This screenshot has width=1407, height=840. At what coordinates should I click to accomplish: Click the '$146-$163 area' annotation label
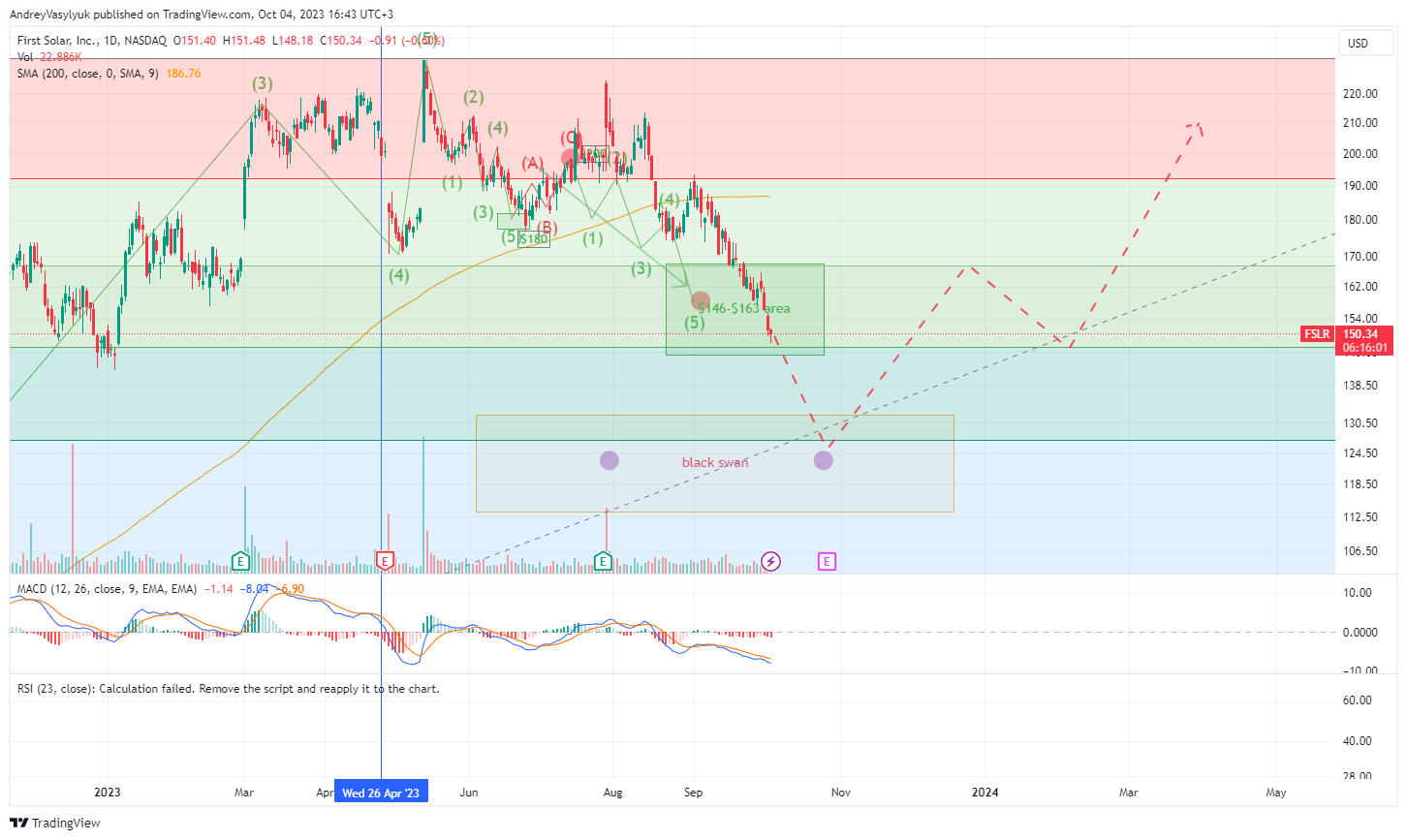(744, 308)
